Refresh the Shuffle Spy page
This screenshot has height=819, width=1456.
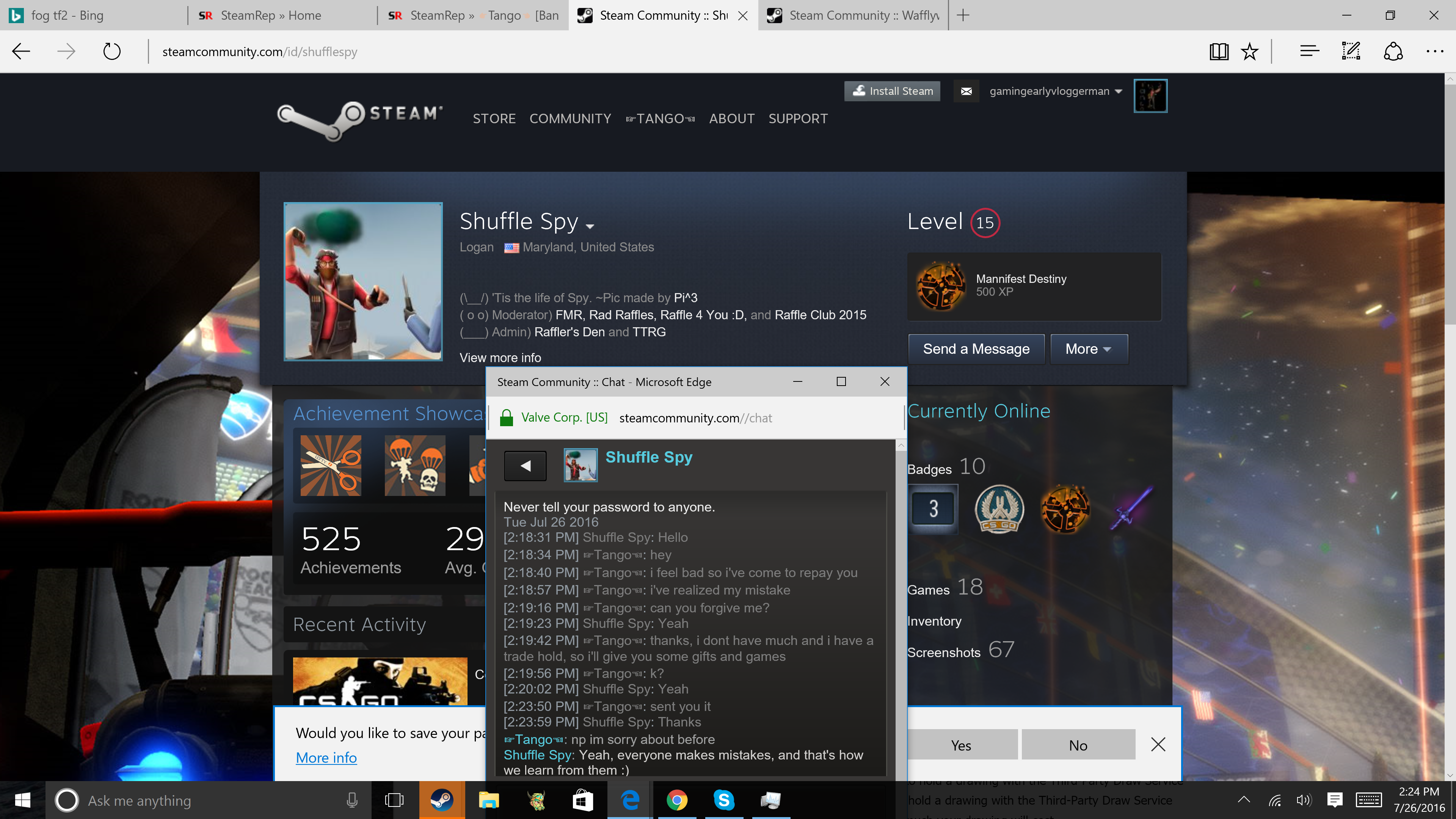tap(112, 52)
